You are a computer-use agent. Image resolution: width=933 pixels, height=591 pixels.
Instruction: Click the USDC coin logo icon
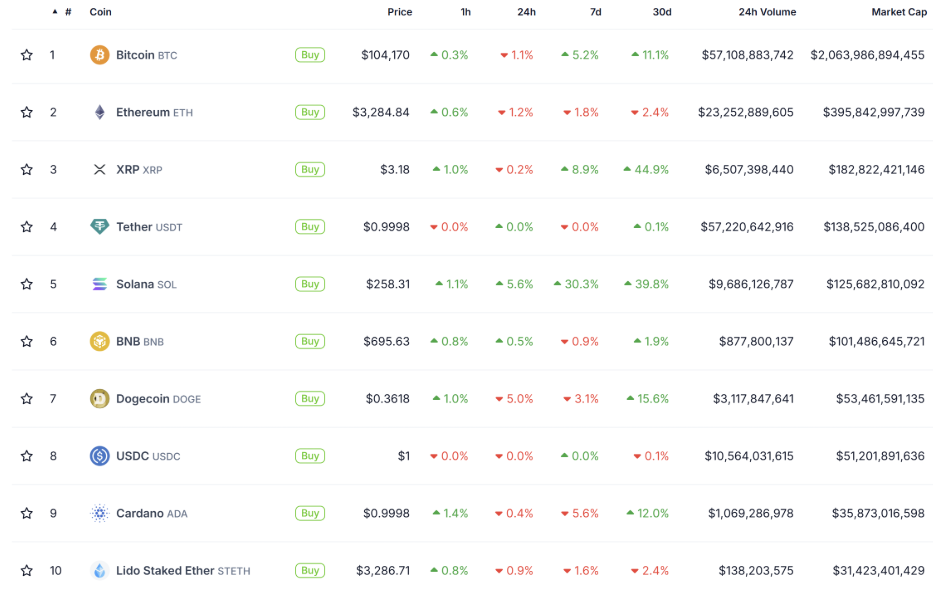(x=99, y=456)
